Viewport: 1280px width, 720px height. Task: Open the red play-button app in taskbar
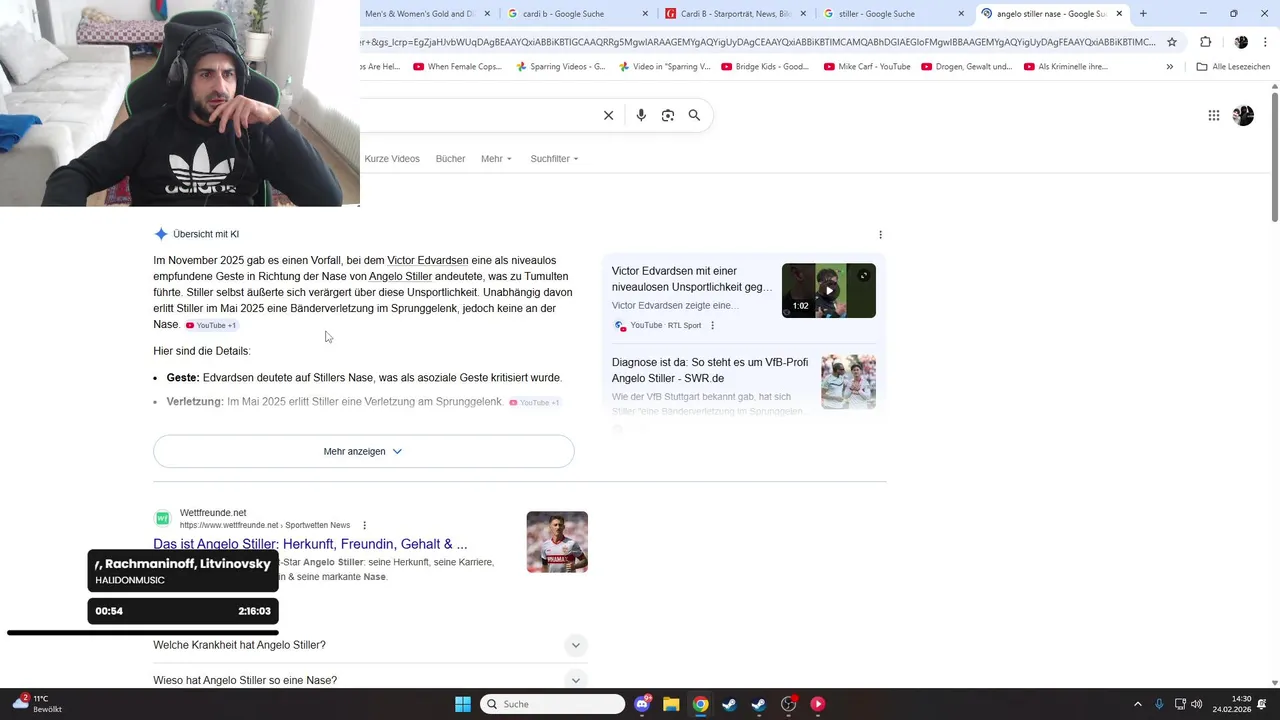tap(817, 704)
